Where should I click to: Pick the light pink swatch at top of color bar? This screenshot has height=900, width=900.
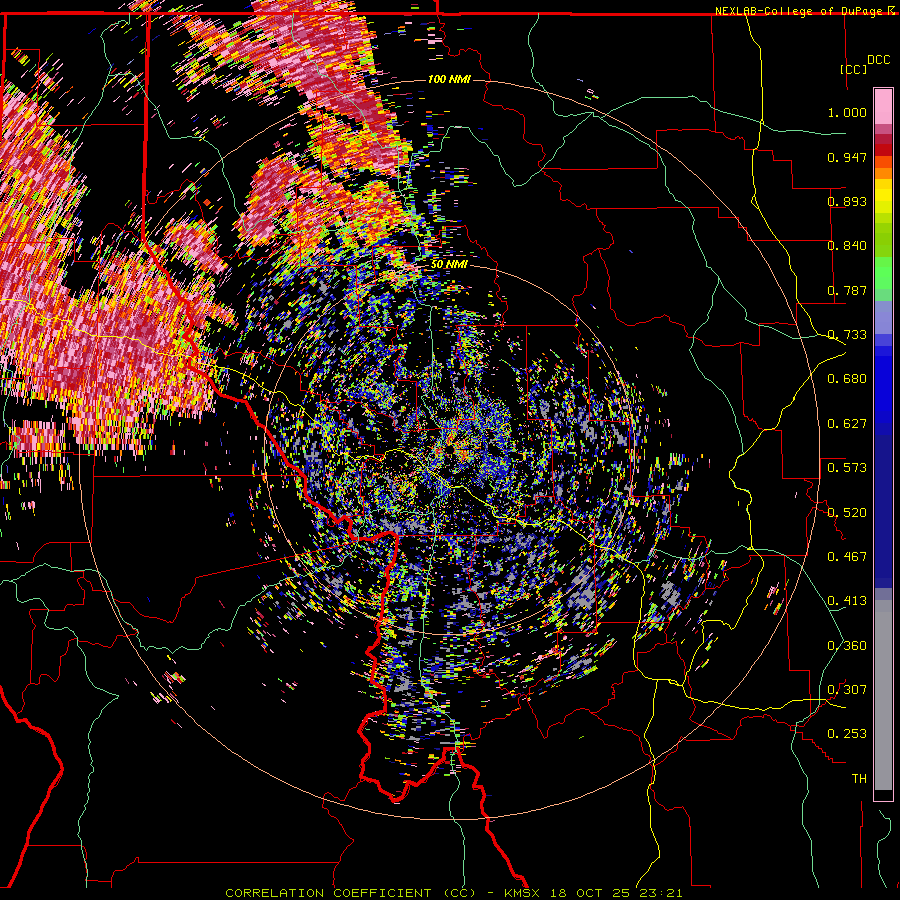[x=883, y=106]
